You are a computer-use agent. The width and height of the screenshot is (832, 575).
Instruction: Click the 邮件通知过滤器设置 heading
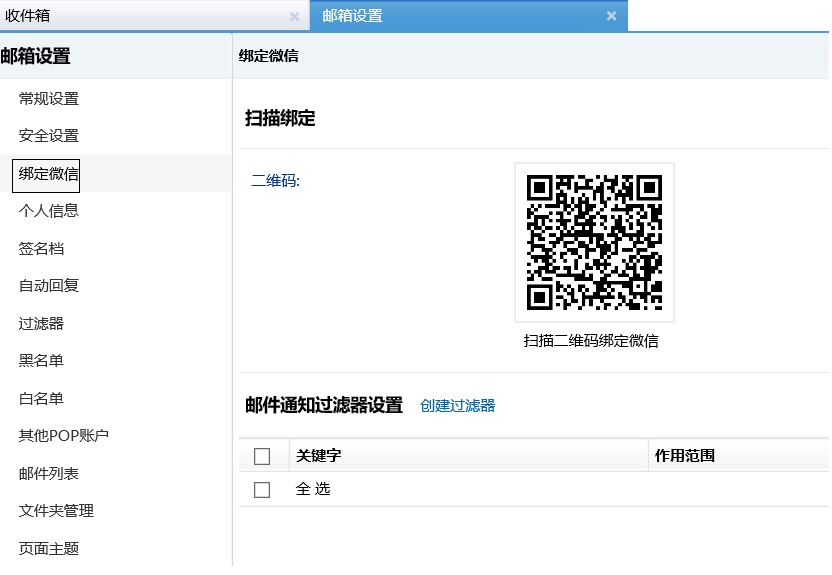324,405
